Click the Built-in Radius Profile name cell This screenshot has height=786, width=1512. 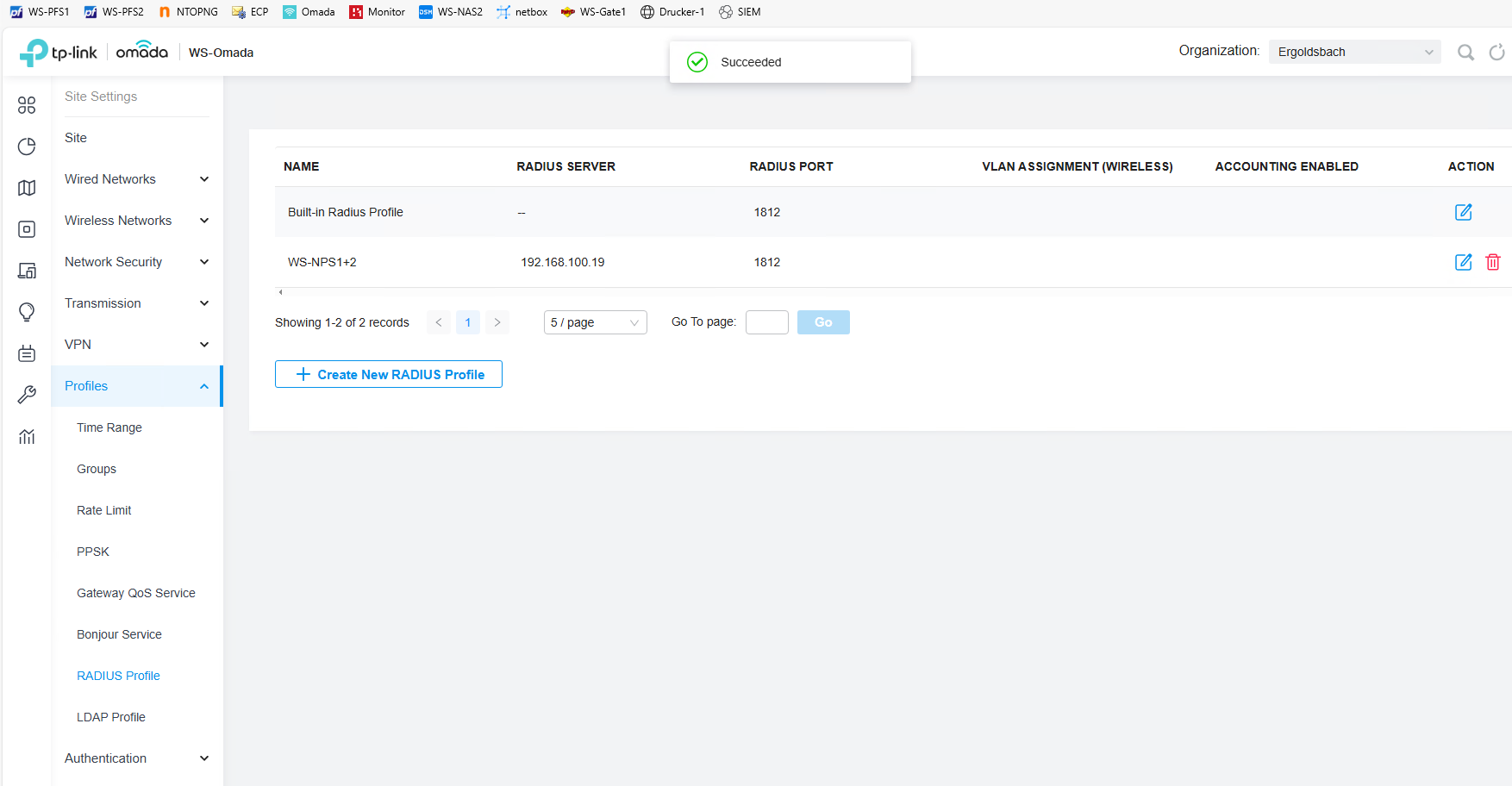pos(346,212)
